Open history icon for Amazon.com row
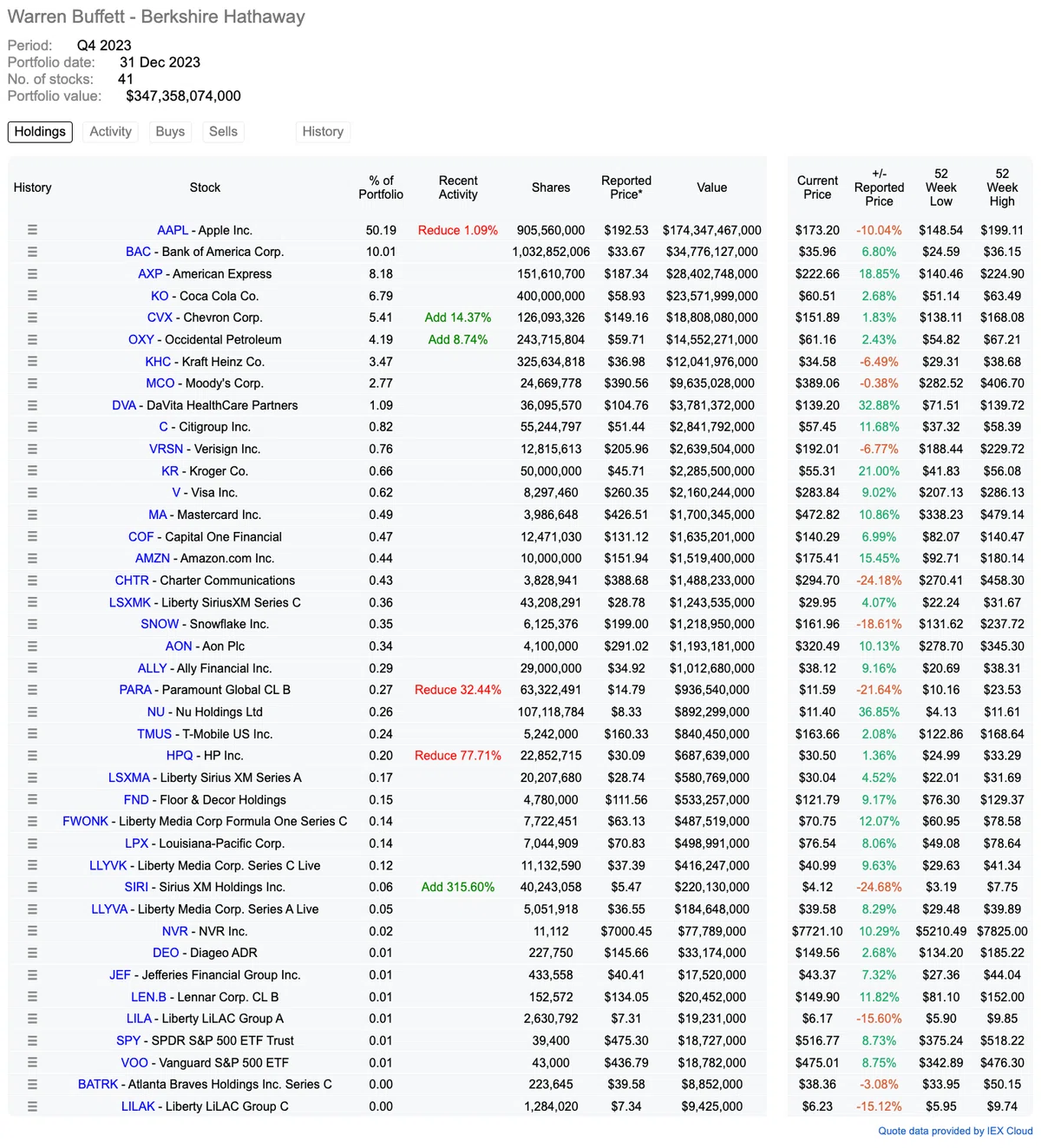 click(32, 558)
